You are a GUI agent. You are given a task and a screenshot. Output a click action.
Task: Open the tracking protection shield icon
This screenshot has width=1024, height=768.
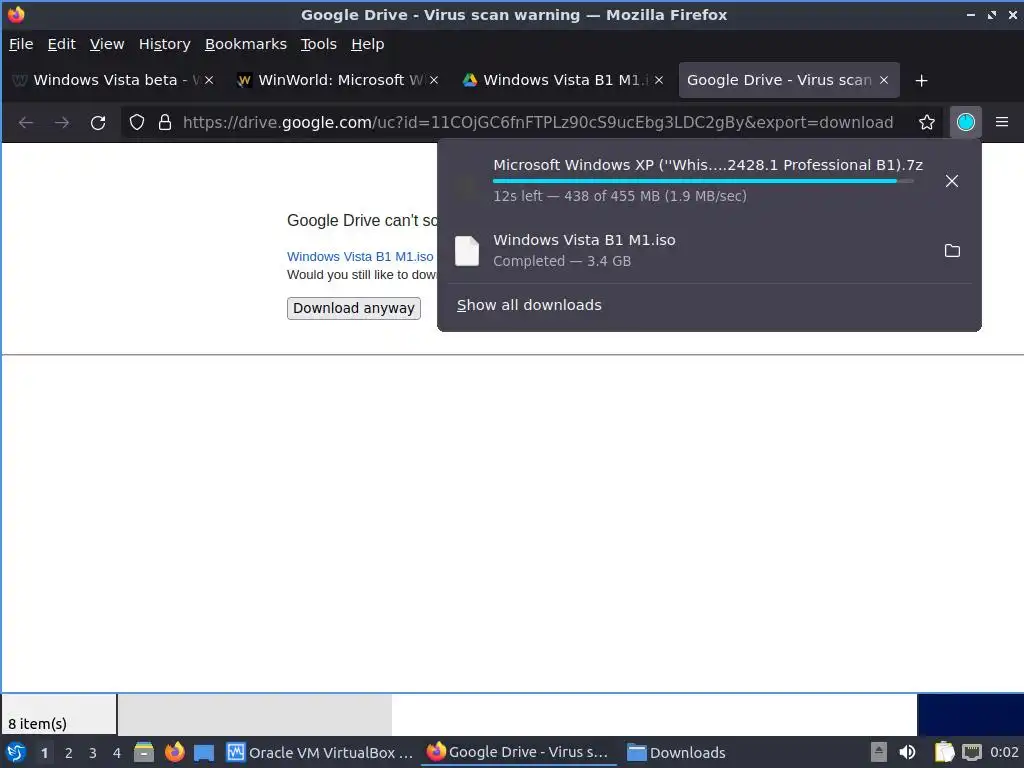(x=136, y=122)
